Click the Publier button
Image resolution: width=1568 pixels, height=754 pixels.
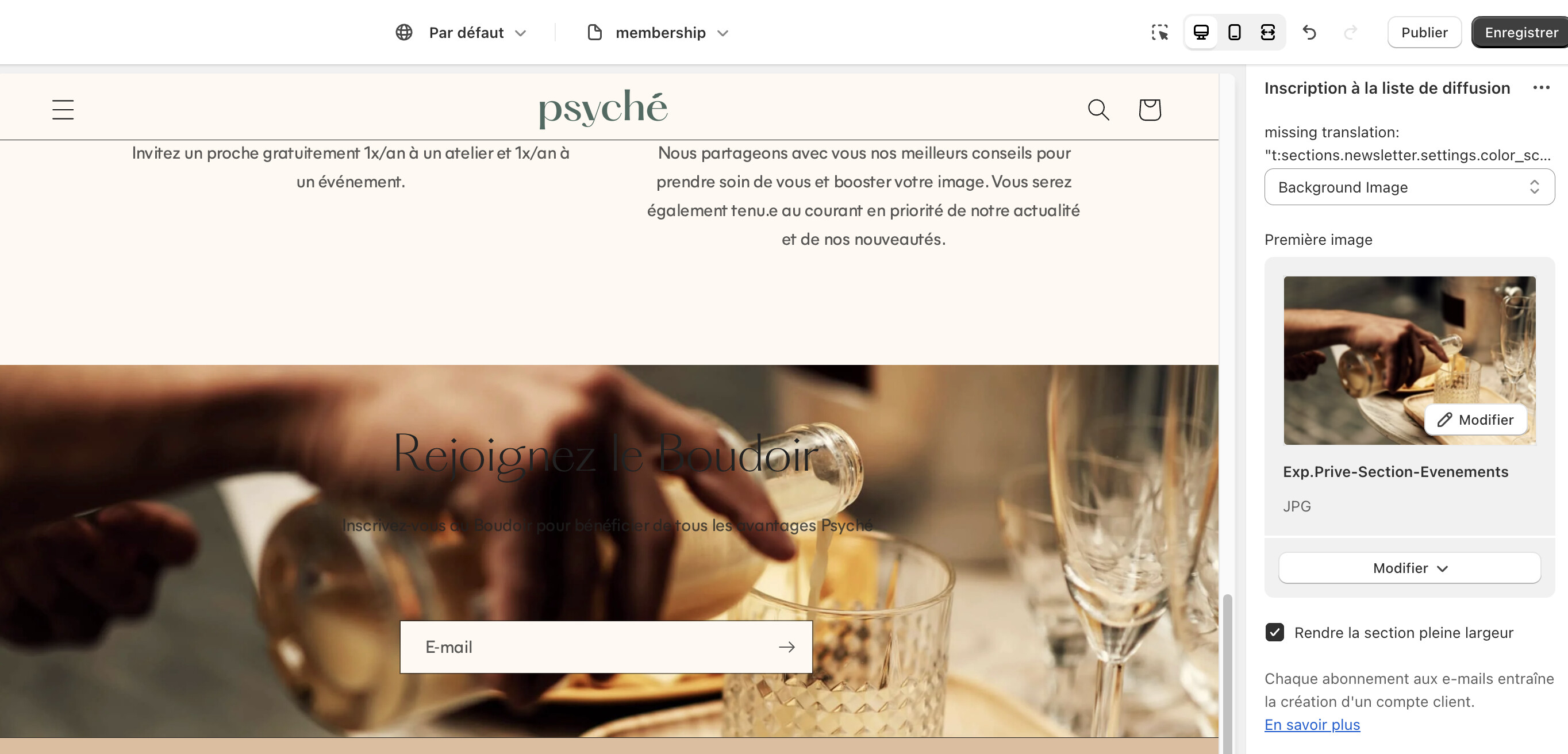1424,32
